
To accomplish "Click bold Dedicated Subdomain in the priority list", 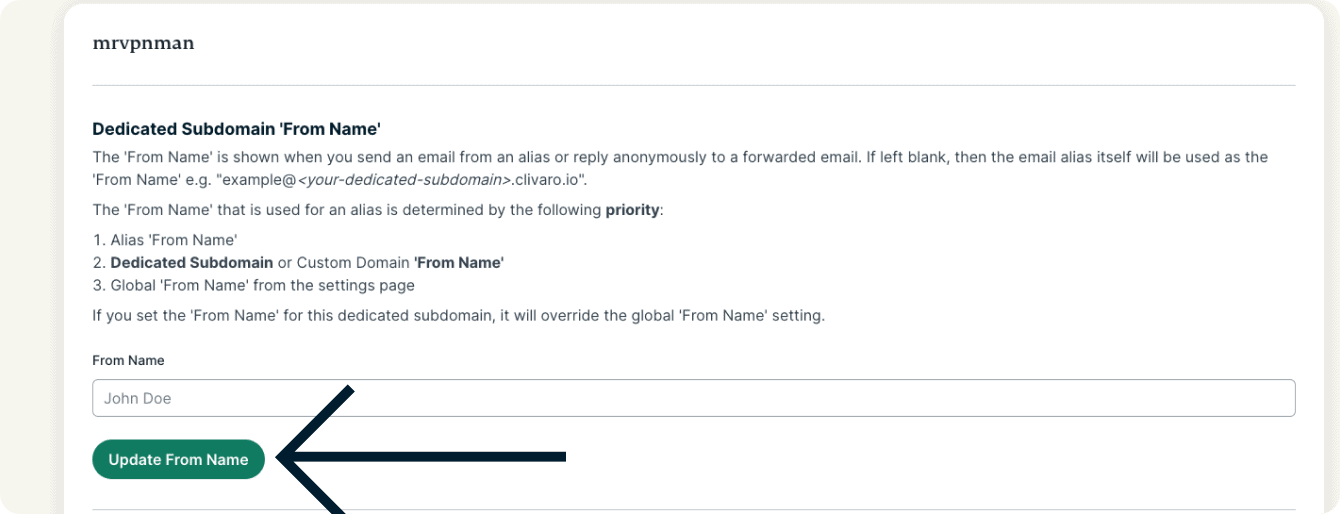I will click(x=191, y=262).
